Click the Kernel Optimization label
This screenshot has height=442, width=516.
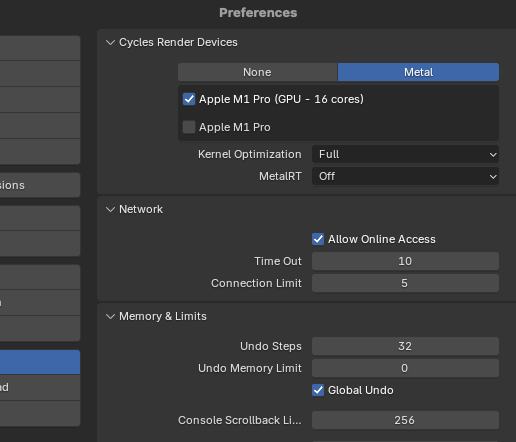tap(250, 154)
